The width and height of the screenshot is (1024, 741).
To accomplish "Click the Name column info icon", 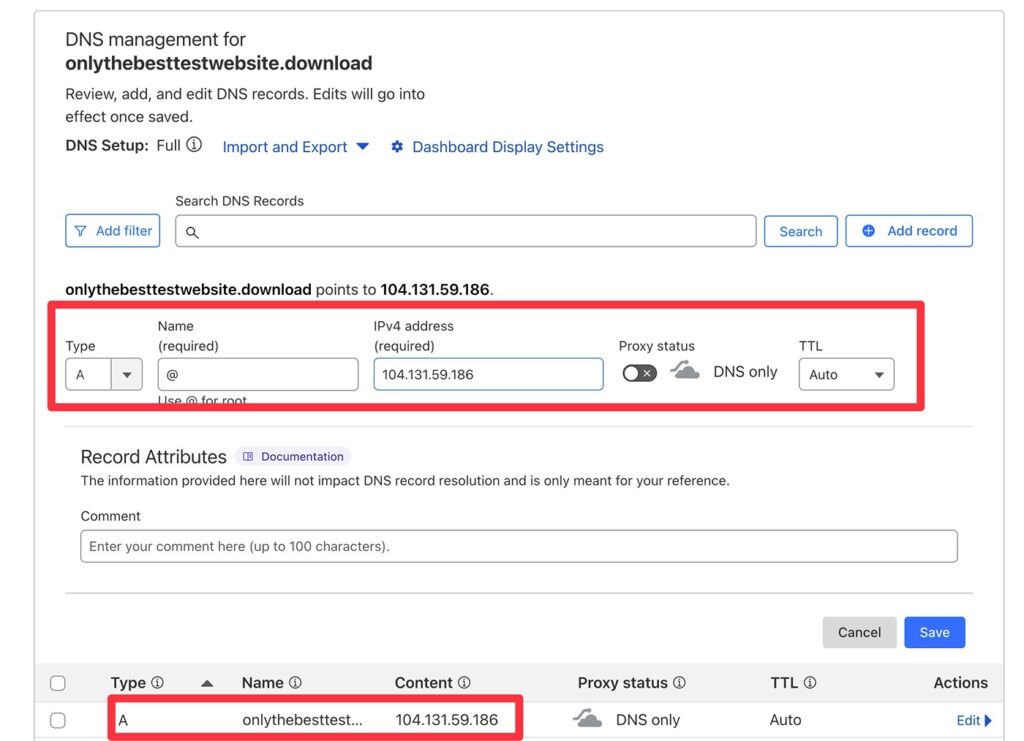I will [295, 683].
